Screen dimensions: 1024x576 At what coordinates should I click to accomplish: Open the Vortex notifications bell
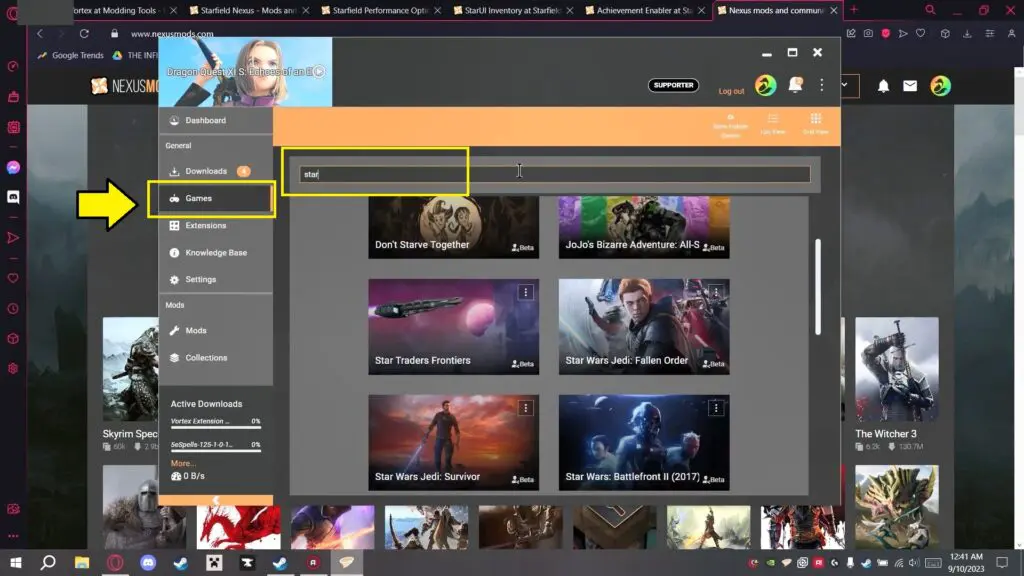tap(795, 85)
